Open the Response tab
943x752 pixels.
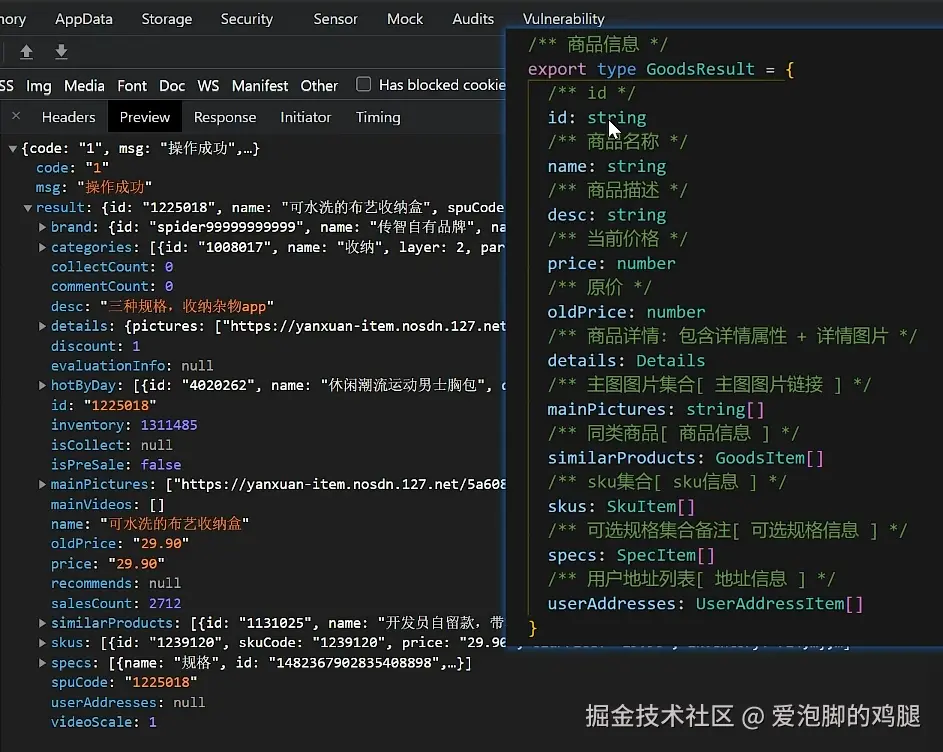pos(225,117)
